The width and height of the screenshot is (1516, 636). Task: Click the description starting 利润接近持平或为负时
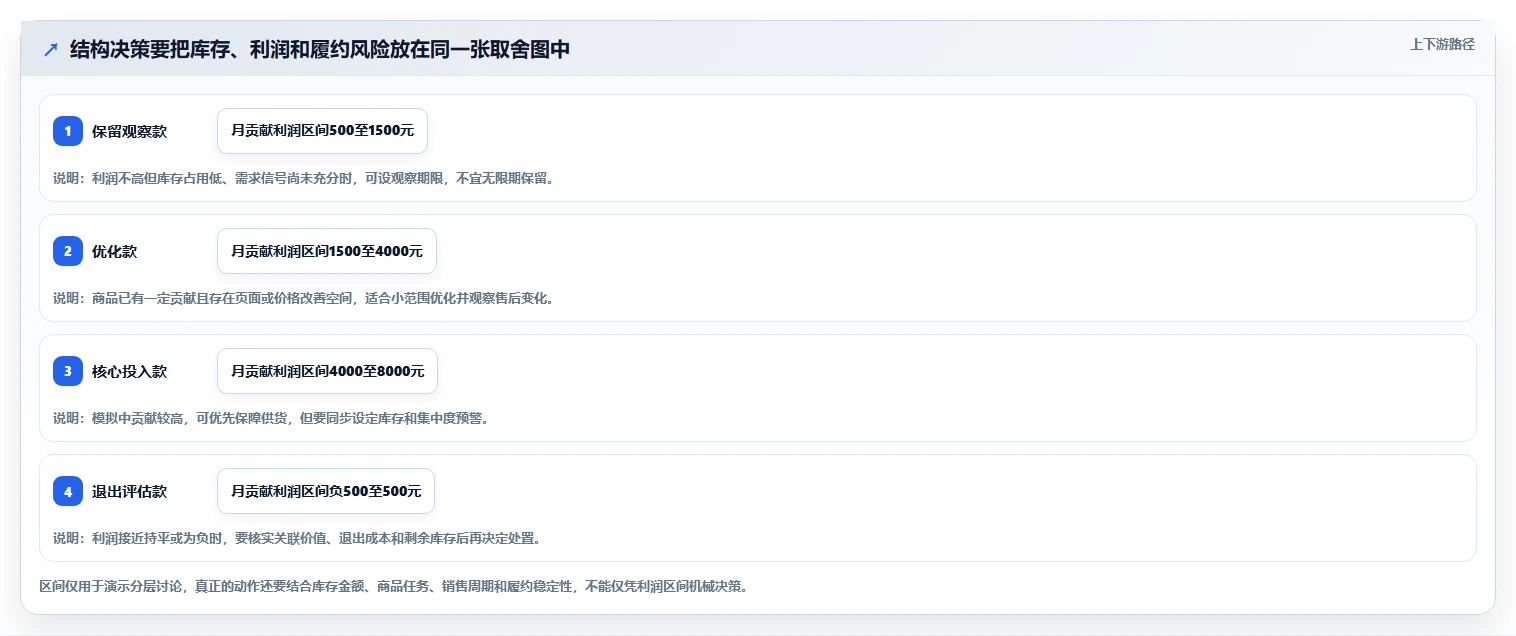[297, 538]
